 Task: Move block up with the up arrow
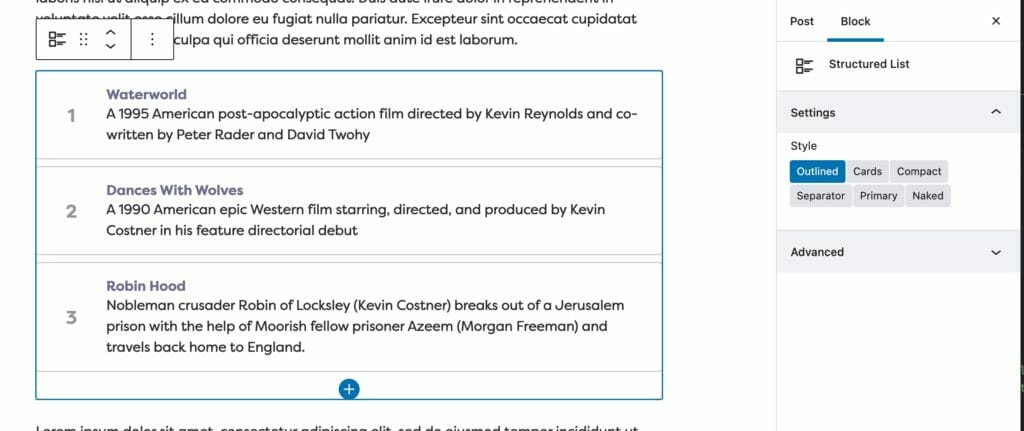pos(110,32)
